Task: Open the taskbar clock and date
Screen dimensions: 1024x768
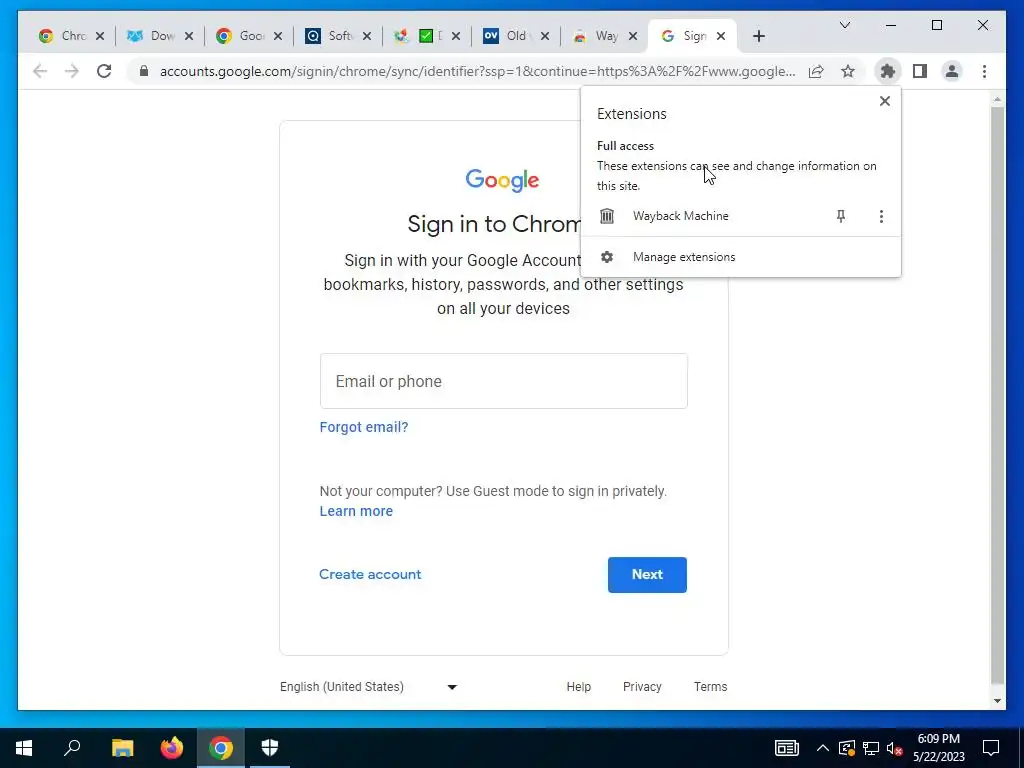Action: [x=938, y=748]
